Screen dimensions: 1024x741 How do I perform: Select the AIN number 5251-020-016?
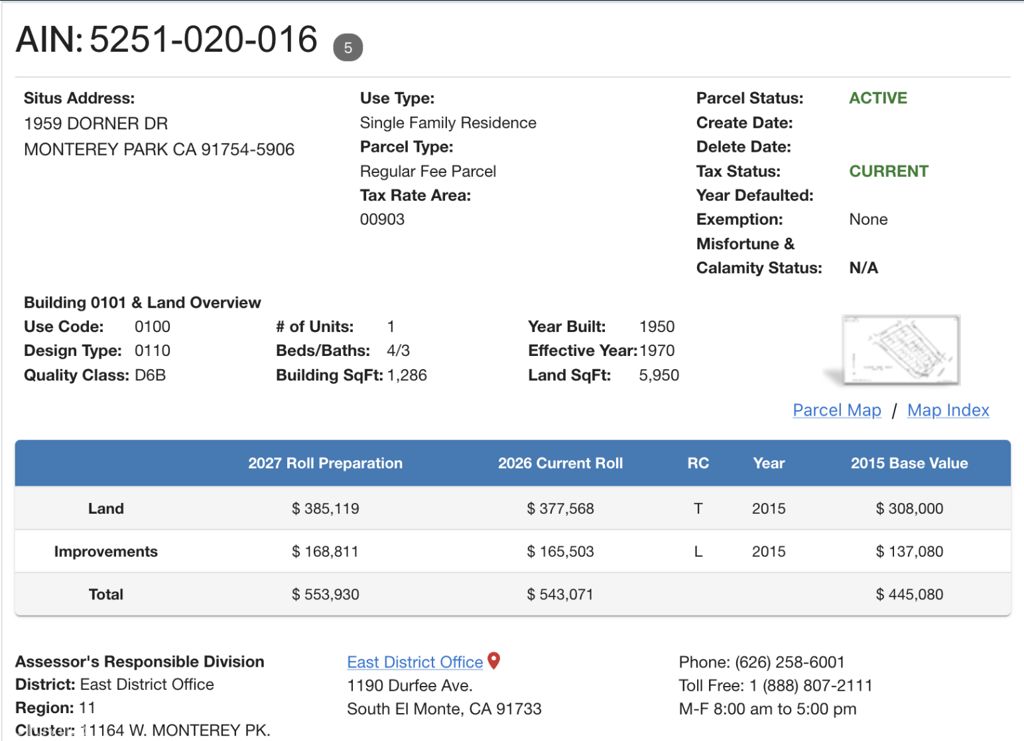(x=203, y=39)
